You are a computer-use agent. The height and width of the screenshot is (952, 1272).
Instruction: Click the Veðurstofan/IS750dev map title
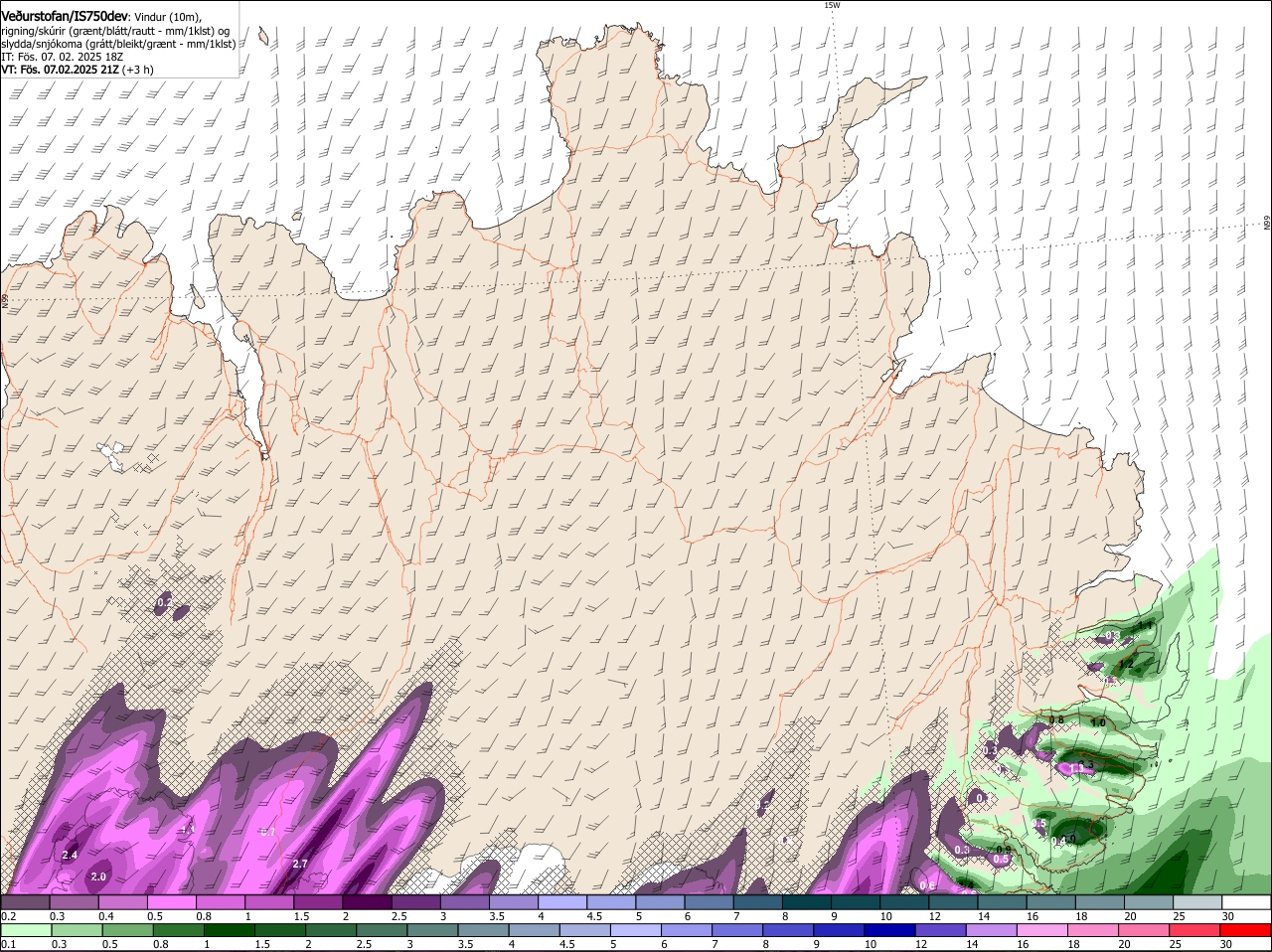coord(65,16)
